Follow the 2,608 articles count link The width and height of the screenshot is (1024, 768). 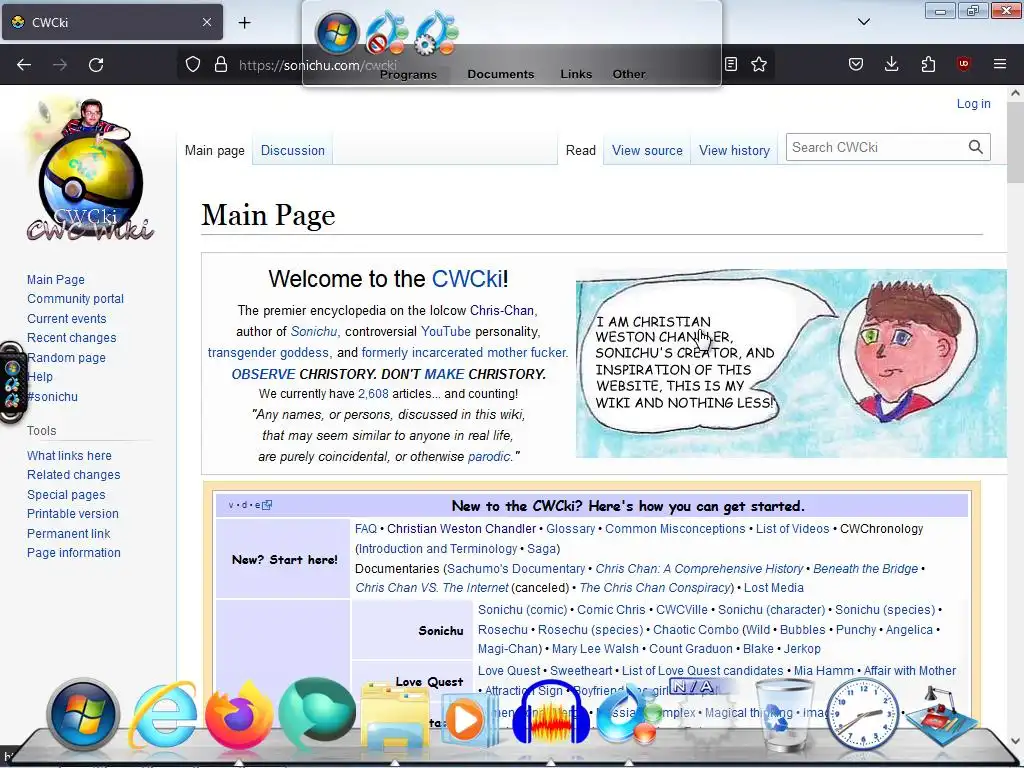(373, 394)
